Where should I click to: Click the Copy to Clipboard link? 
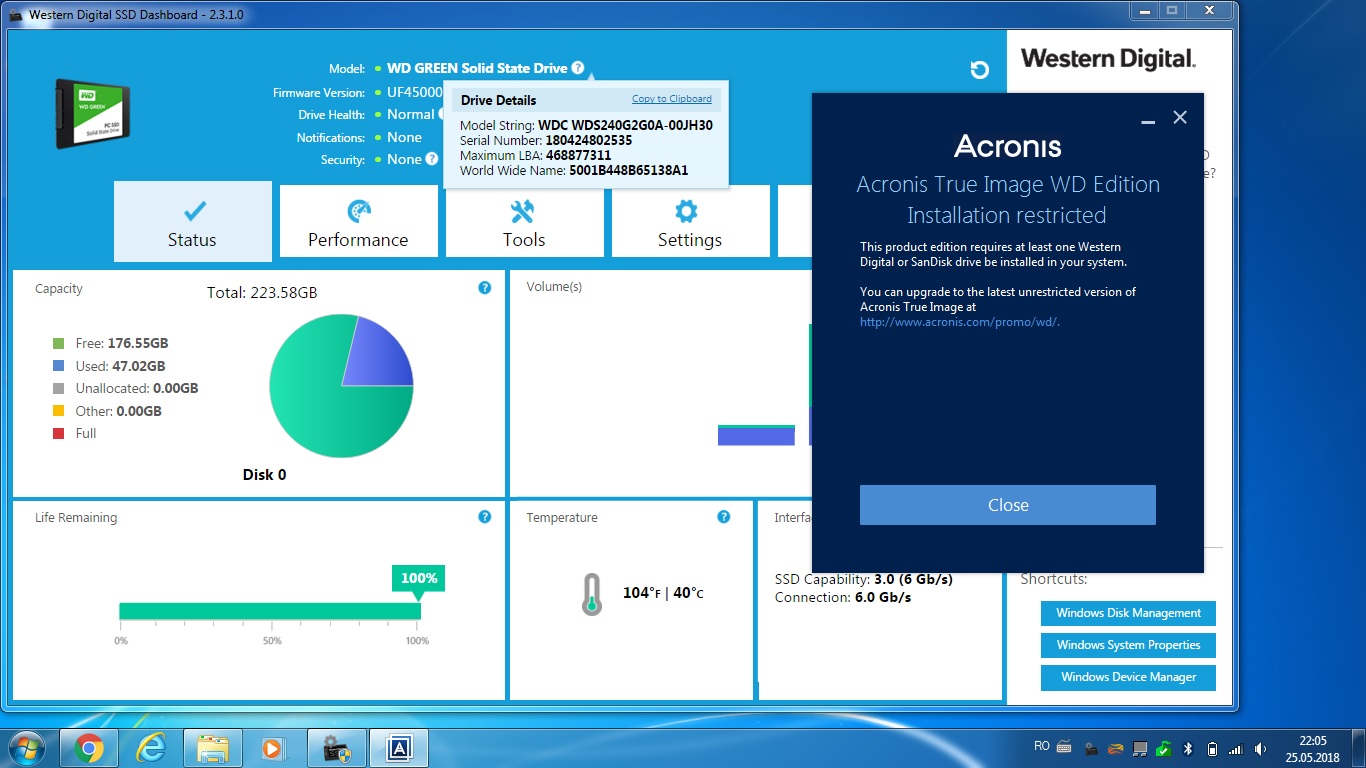point(672,99)
